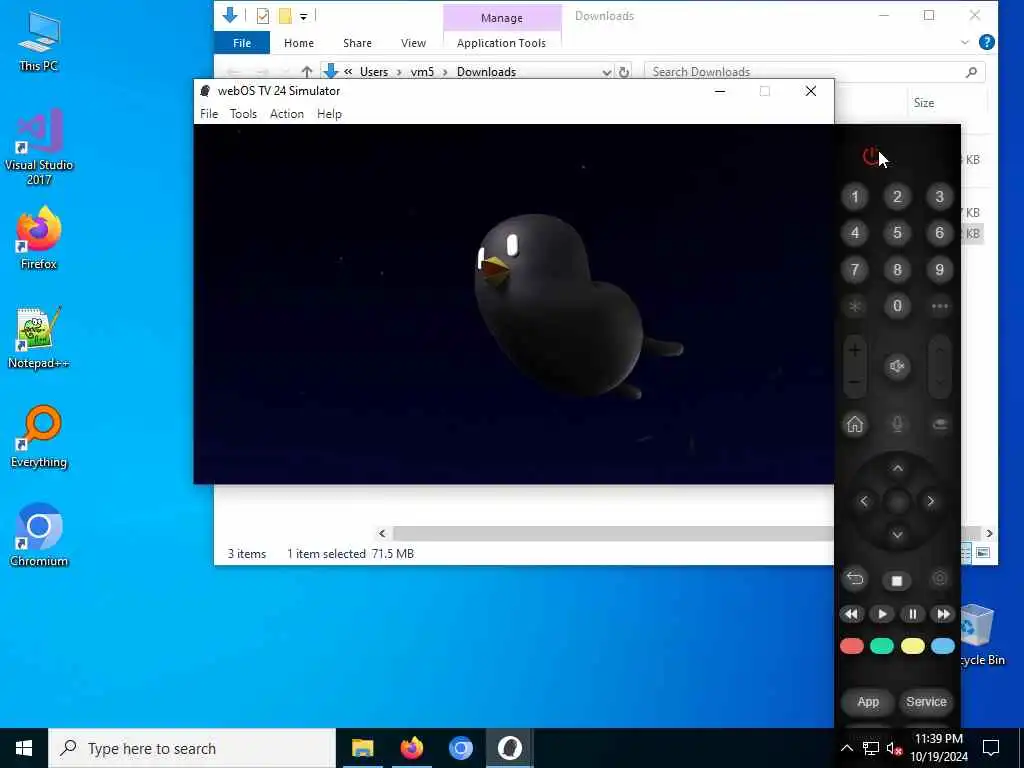Image resolution: width=1024 pixels, height=768 pixels.
Task: Click the Play button on remote
Action: (x=882, y=614)
